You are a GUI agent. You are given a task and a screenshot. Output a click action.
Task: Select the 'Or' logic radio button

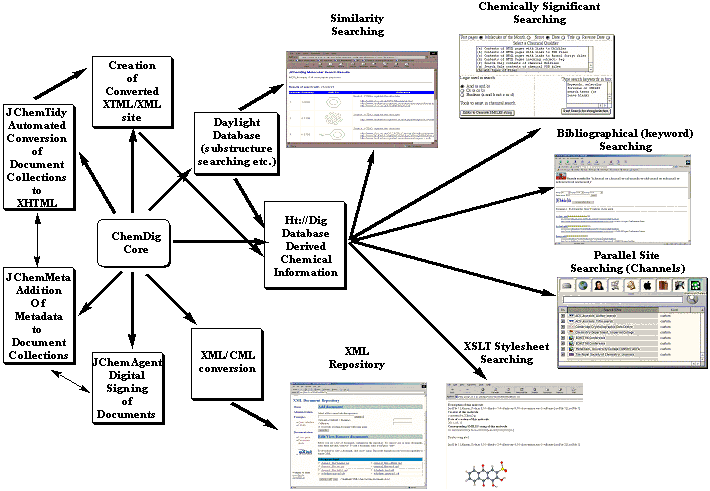pyautogui.click(x=462, y=91)
